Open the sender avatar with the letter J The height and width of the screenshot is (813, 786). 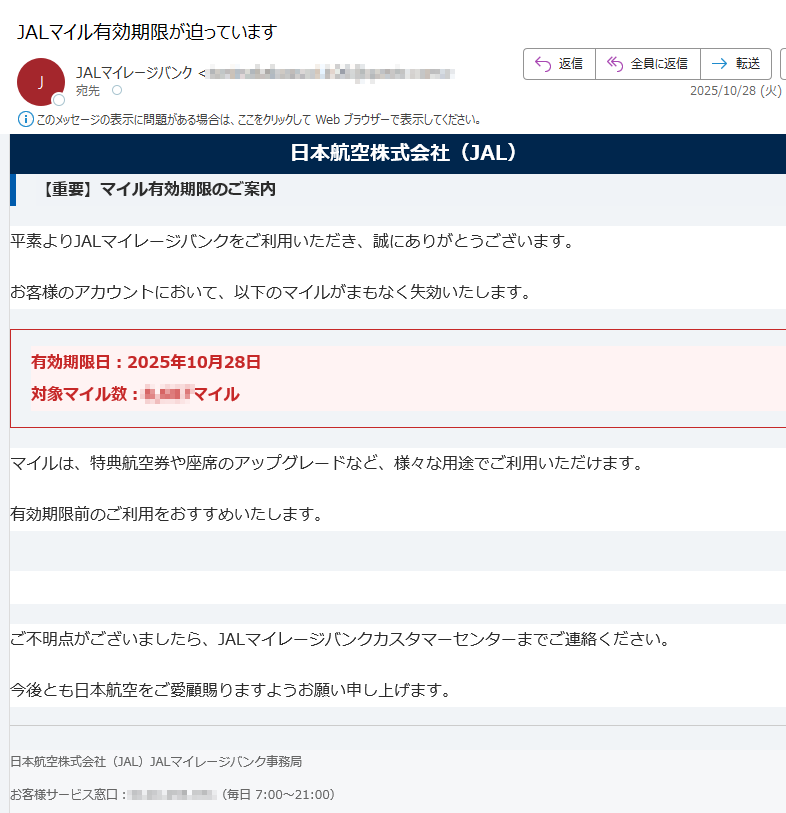coord(41,82)
